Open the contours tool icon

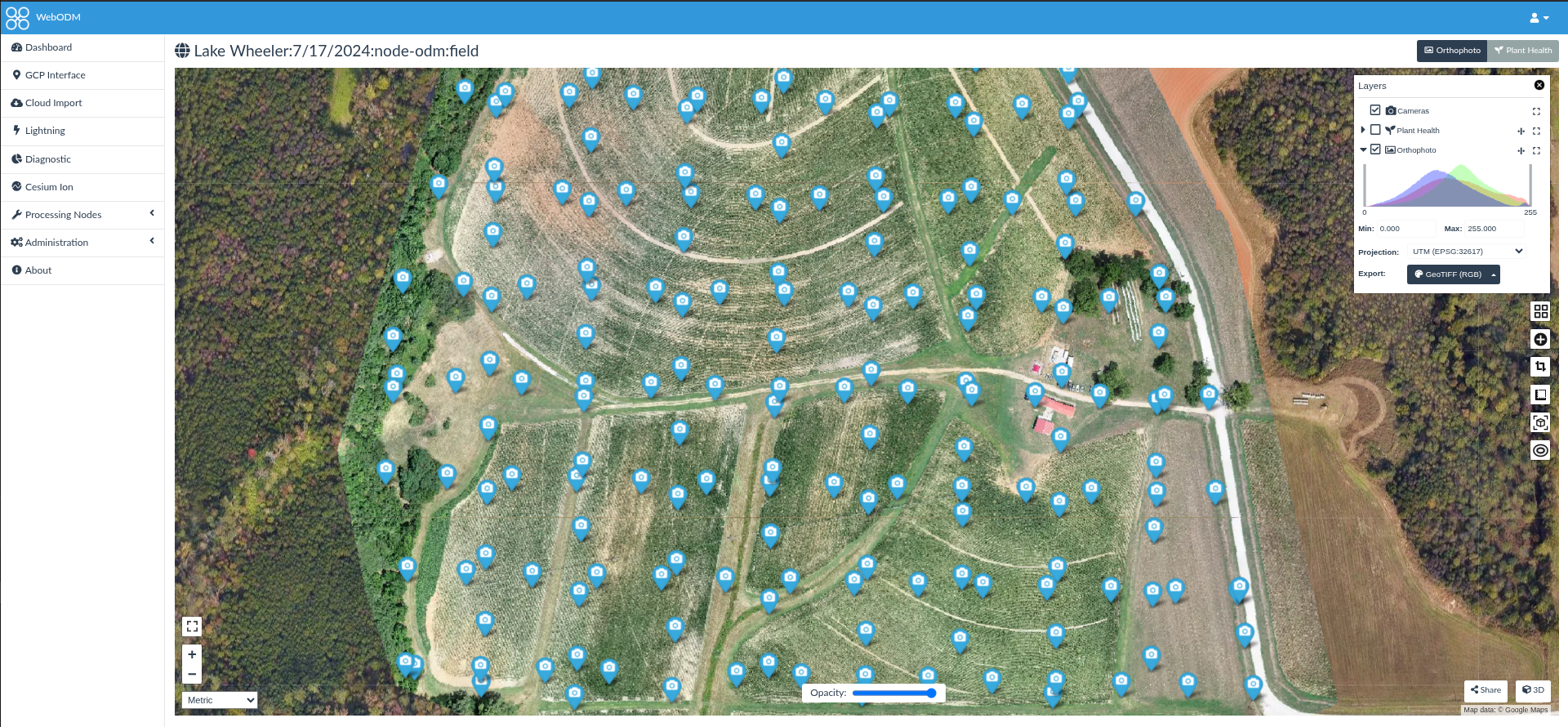(x=1540, y=450)
